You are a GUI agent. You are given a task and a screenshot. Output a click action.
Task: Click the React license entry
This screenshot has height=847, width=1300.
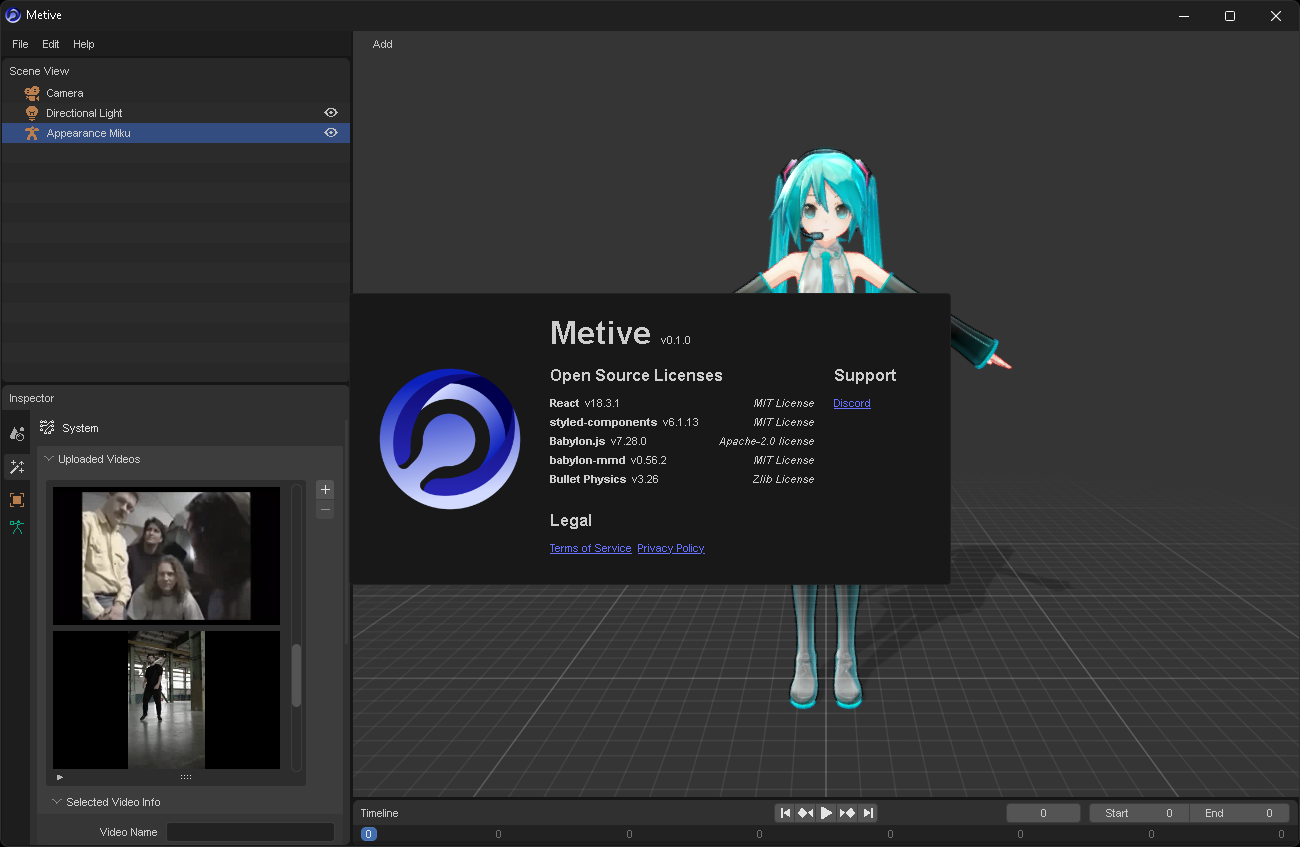682,403
